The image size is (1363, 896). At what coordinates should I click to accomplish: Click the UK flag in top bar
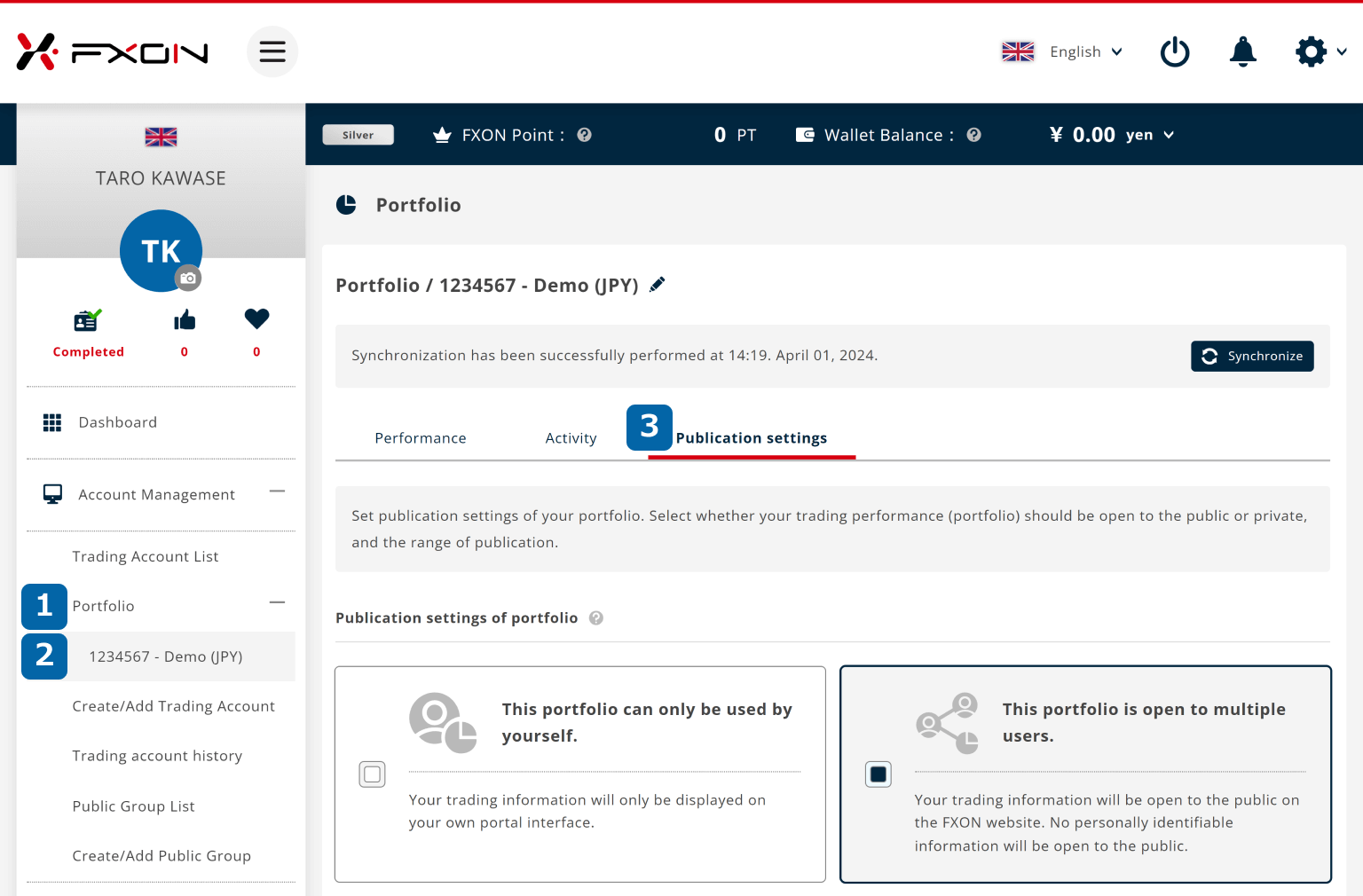(1018, 51)
